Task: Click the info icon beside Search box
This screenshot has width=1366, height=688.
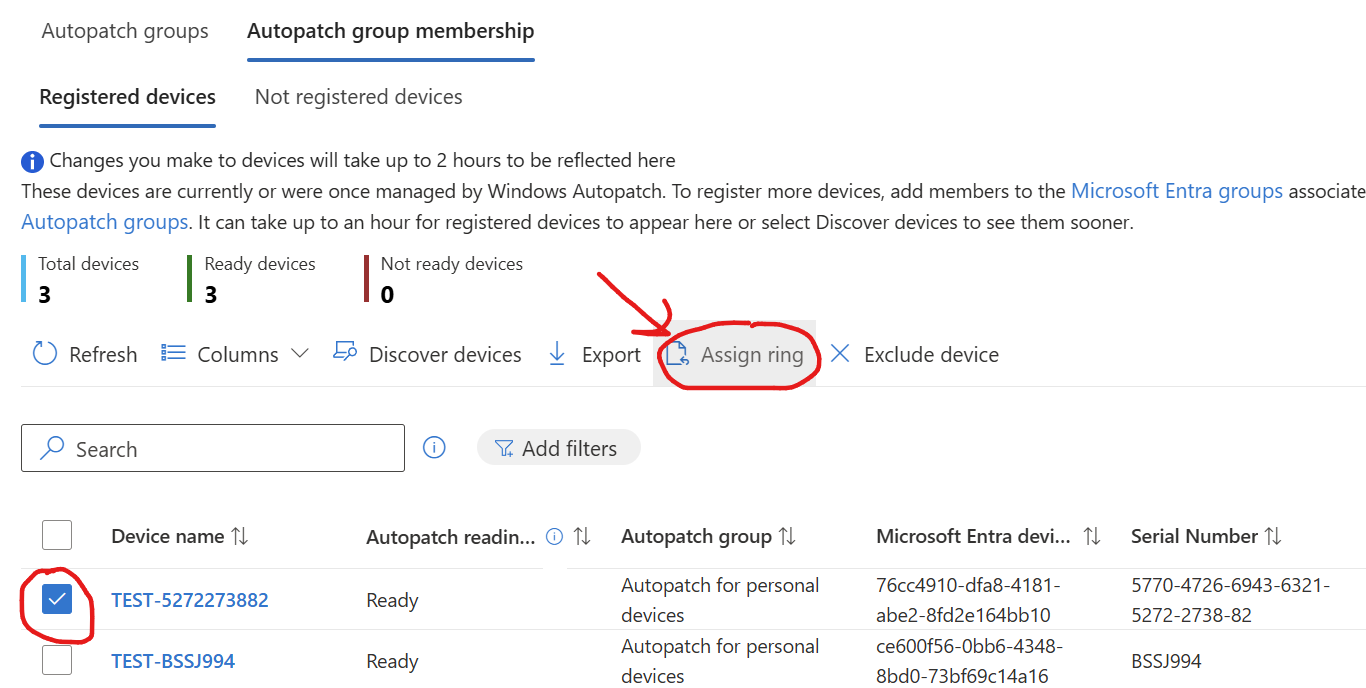Action: [x=434, y=448]
